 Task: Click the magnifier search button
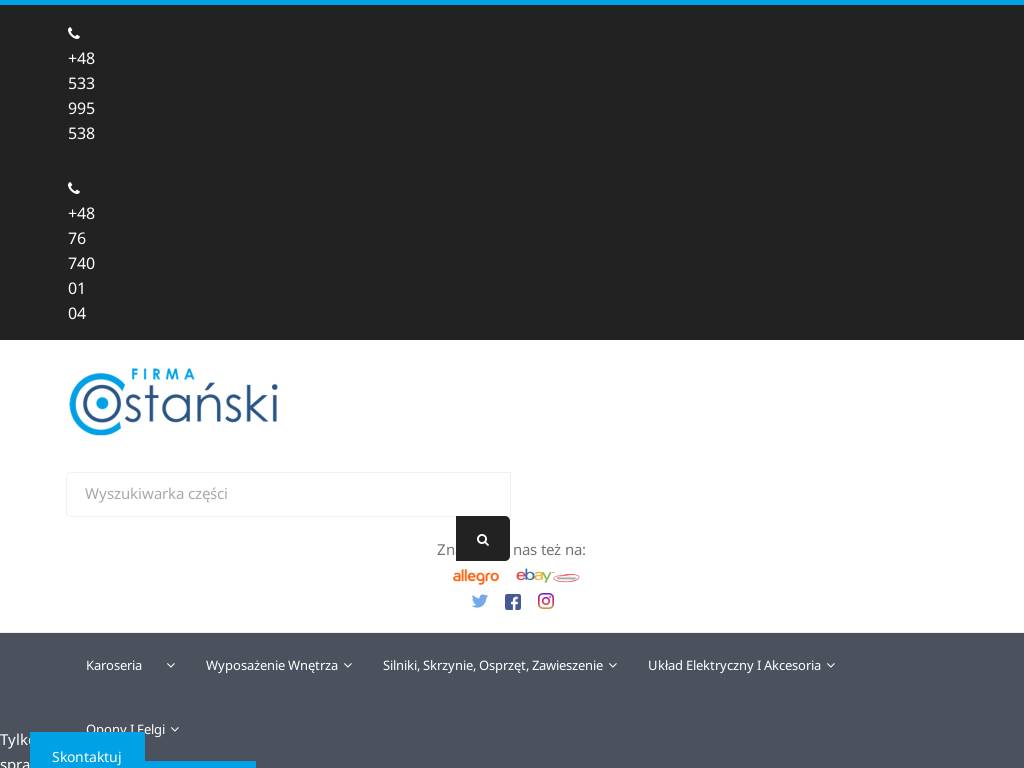(x=483, y=539)
